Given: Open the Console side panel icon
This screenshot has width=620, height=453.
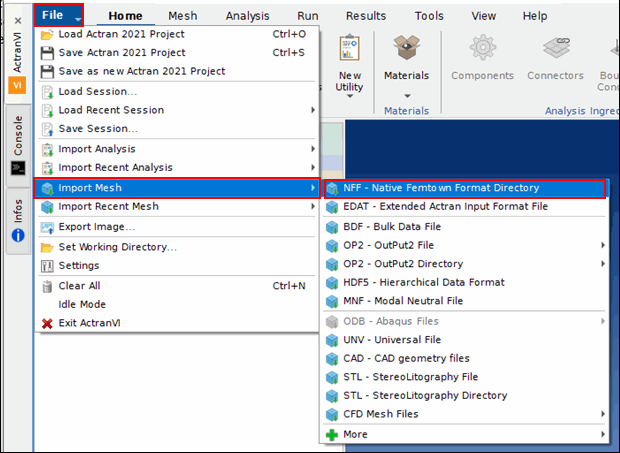Looking at the screenshot, I should [x=18, y=168].
